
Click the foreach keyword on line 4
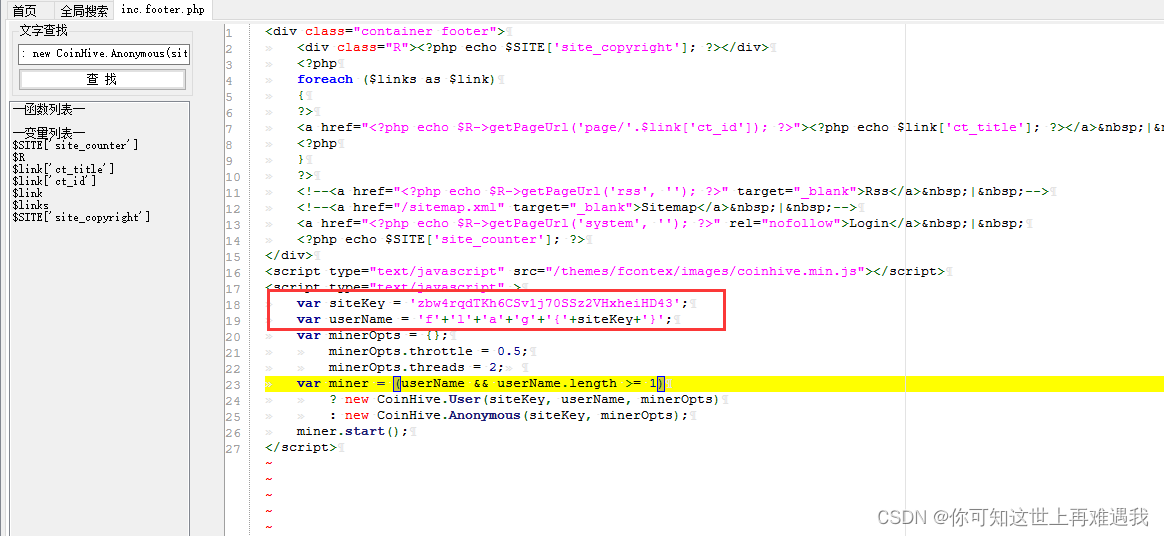click(325, 79)
